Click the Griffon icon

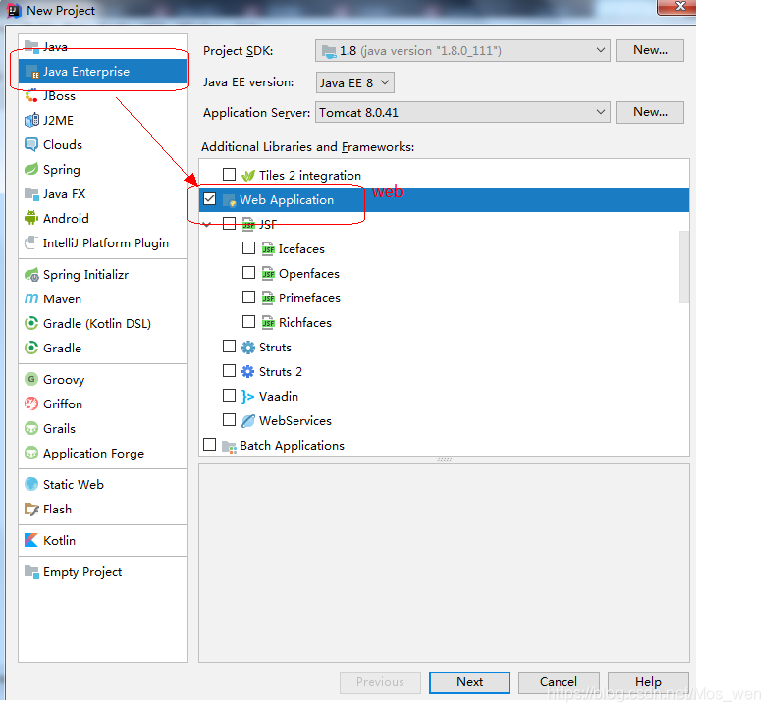(31, 404)
